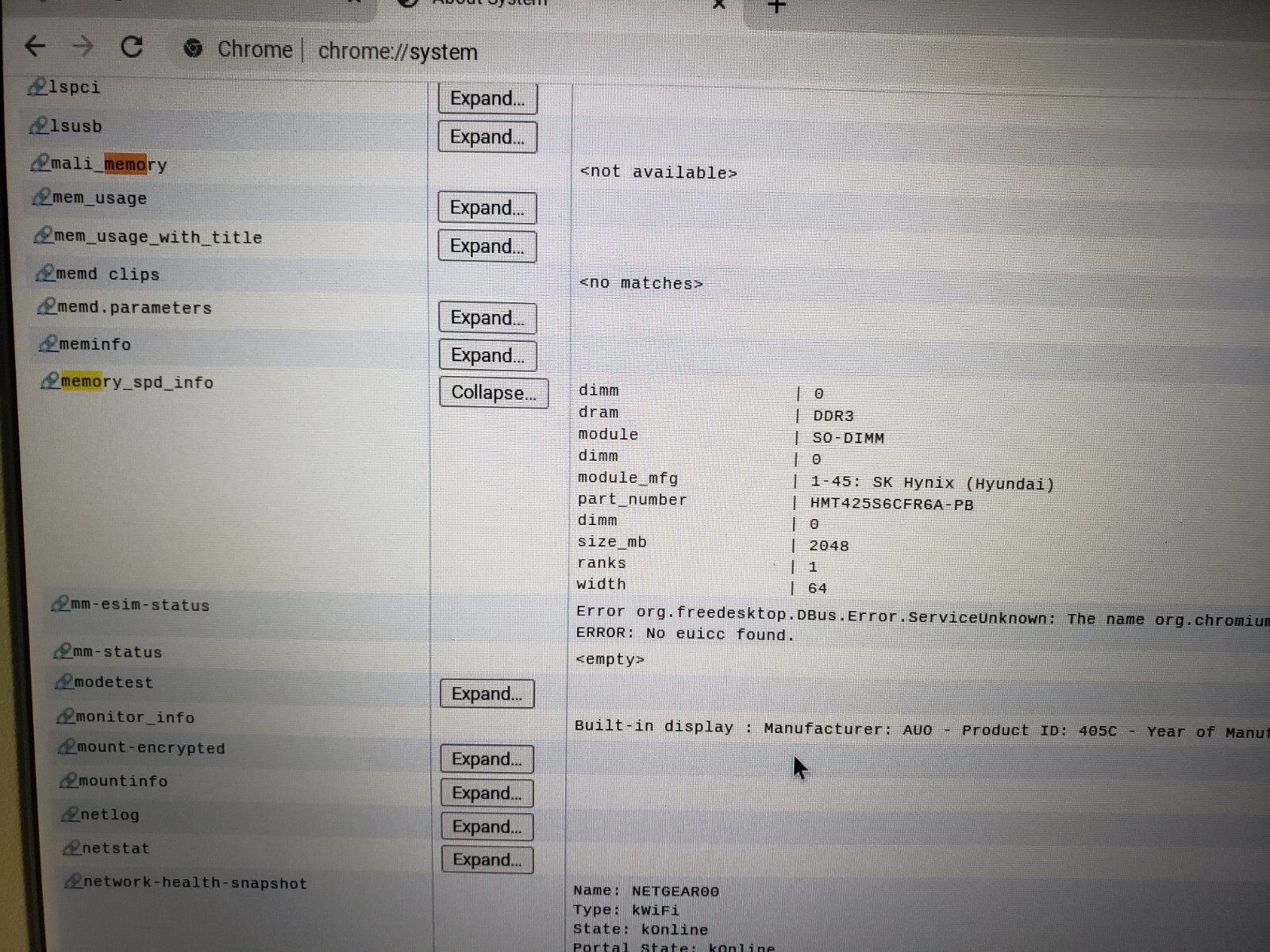1270x952 pixels.
Task: Click the link icon beside network-health-snapshot
Action: 74,881
